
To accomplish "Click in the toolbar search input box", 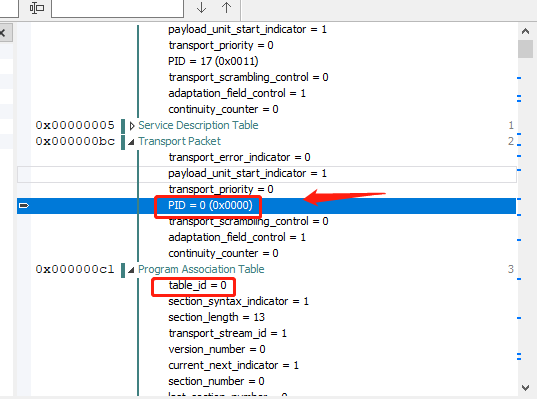I will (117, 8).
